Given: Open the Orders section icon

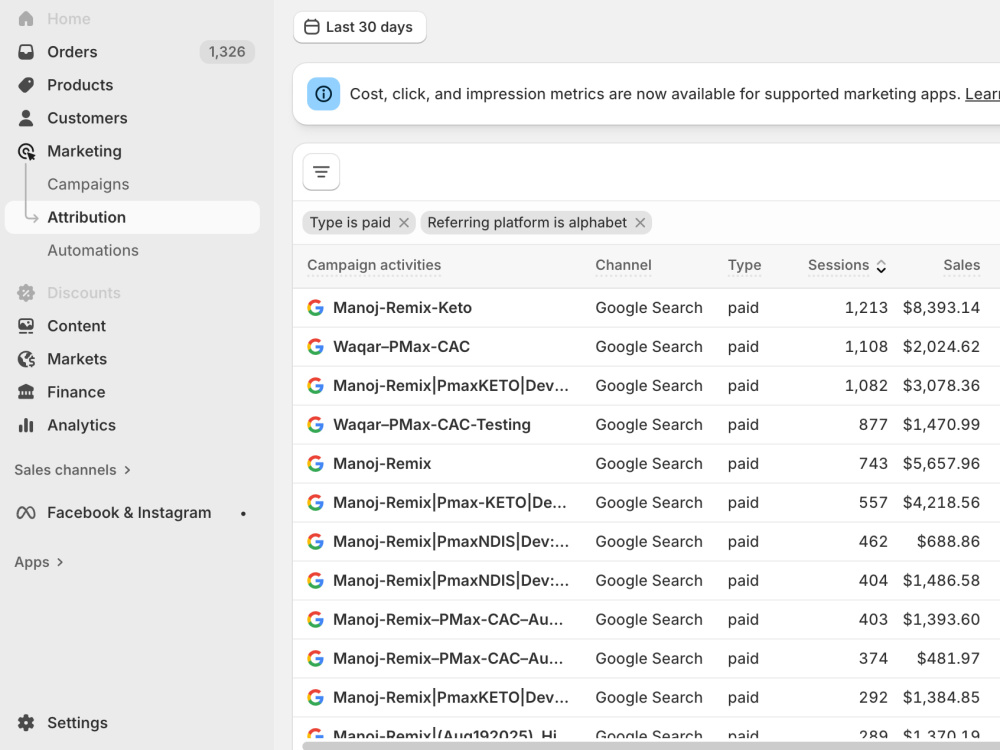Looking at the screenshot, I should tap(26, 52).
